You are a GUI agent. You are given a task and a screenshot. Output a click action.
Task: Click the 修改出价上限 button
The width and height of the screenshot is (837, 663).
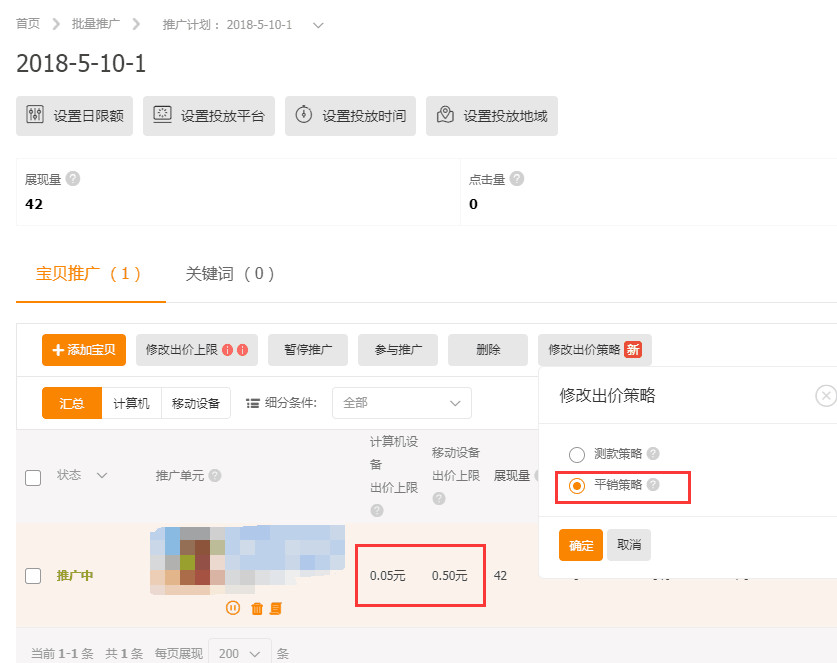[196, 350]
